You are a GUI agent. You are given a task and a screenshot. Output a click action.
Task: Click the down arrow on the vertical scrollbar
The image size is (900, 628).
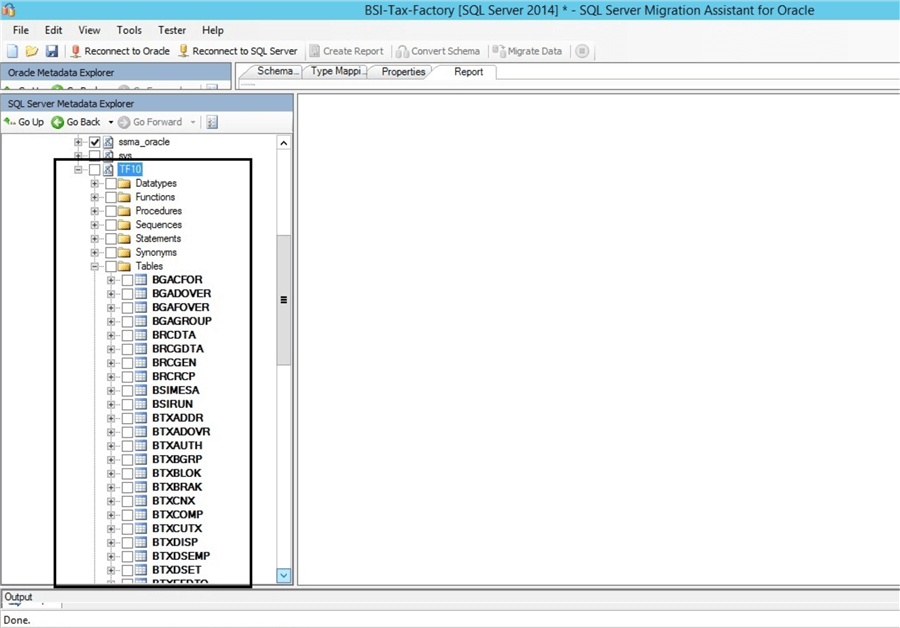pyautogui.click(x=284, y=575)
